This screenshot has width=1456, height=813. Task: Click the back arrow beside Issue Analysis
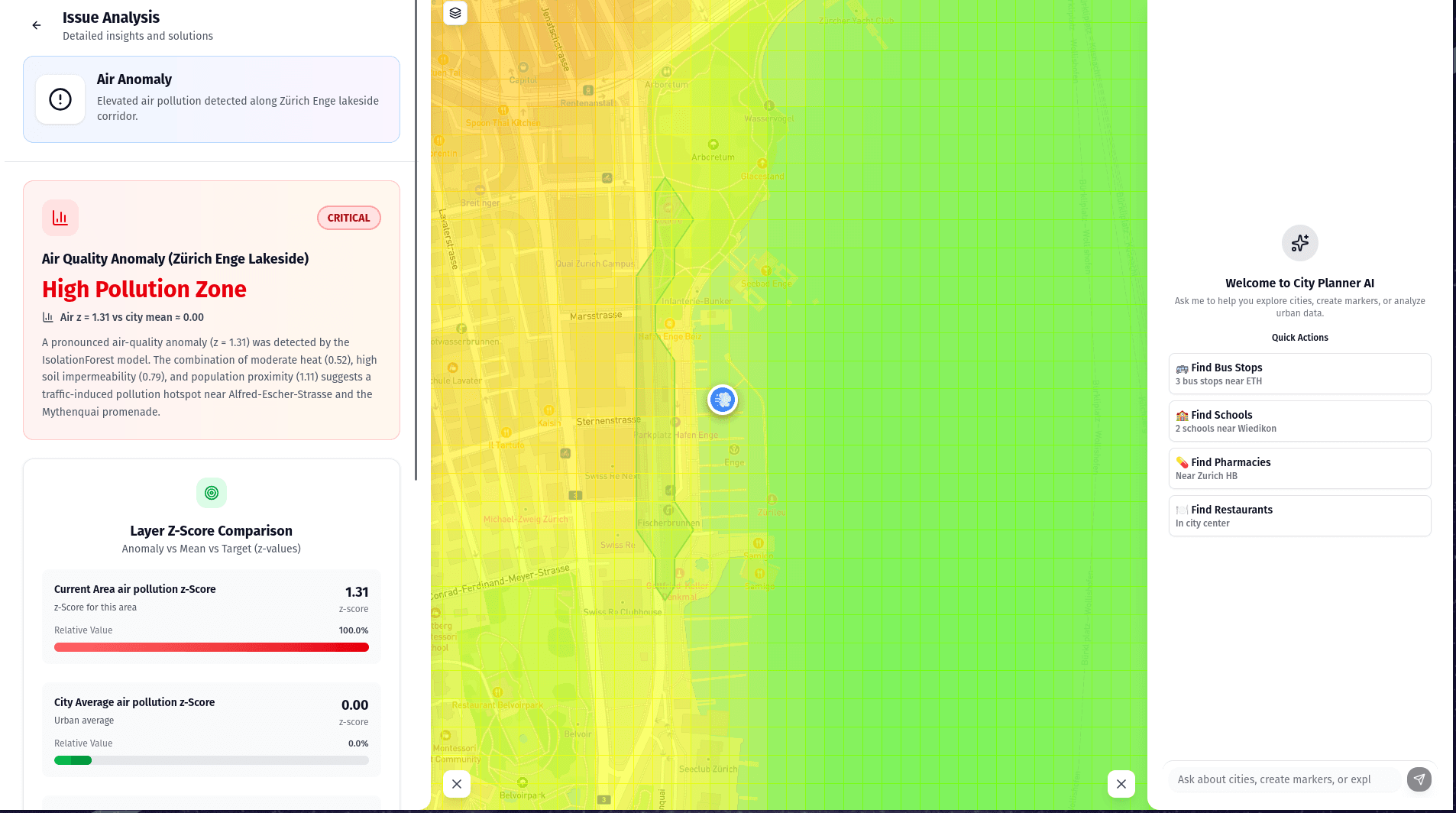pyautogui.click(x=37, y=25)
